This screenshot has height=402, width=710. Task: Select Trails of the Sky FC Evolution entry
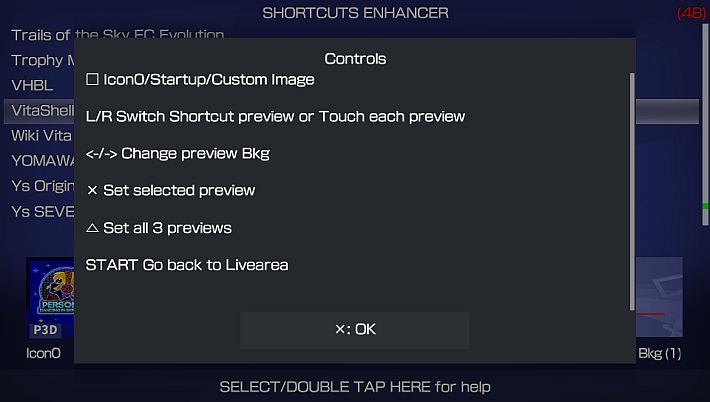point(118,35)
